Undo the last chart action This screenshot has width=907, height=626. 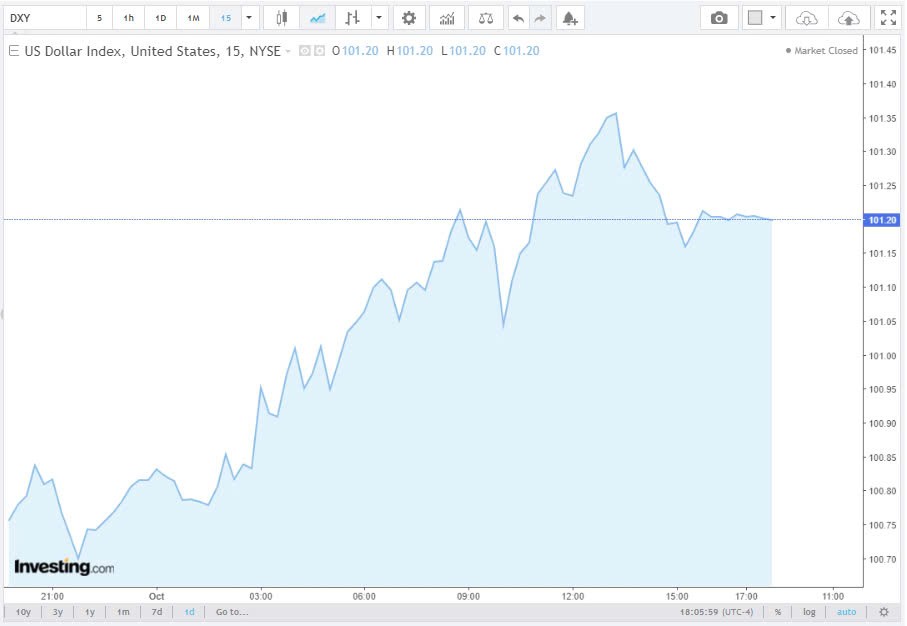click(517, 17)
